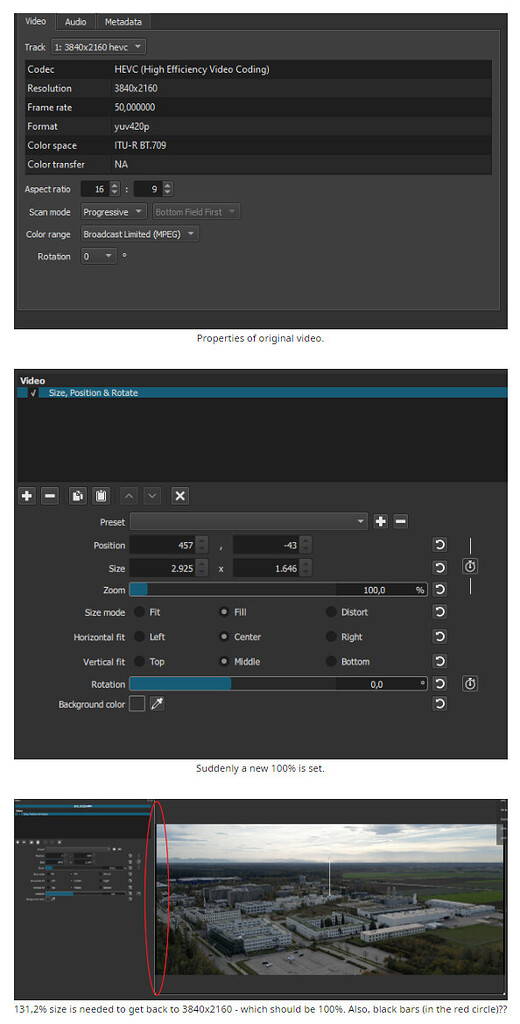The width and height of the screenshot is (520, 1024).
Task: Uncheck the Size, Position & Rotate filter
Action: 33,393
